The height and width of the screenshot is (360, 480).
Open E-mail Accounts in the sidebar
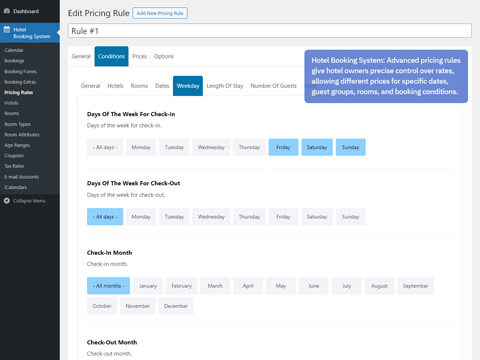(x=22, y=177)
